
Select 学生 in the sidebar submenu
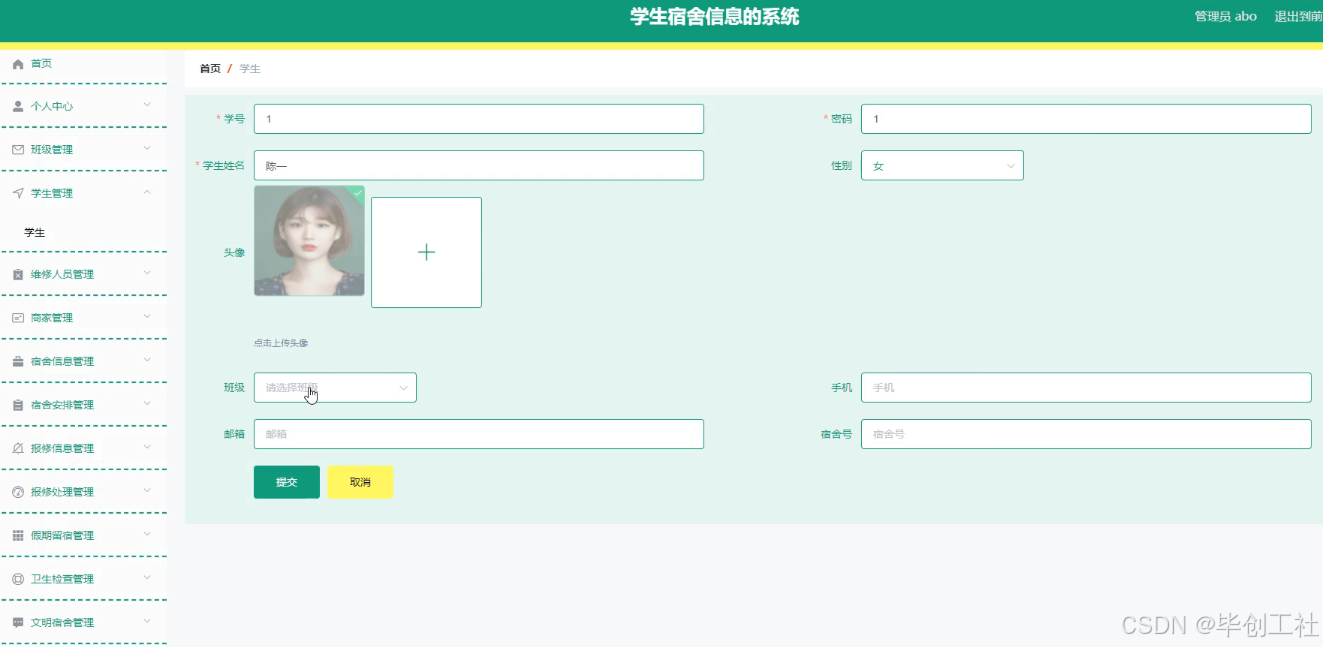[x=35, y=232]
